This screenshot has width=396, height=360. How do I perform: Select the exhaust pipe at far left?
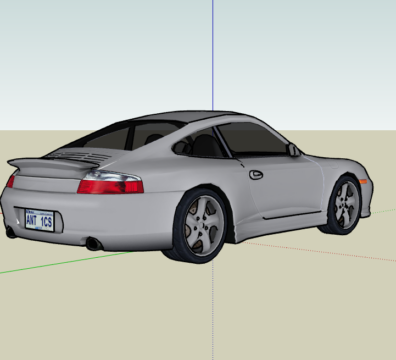click(11, 232)
